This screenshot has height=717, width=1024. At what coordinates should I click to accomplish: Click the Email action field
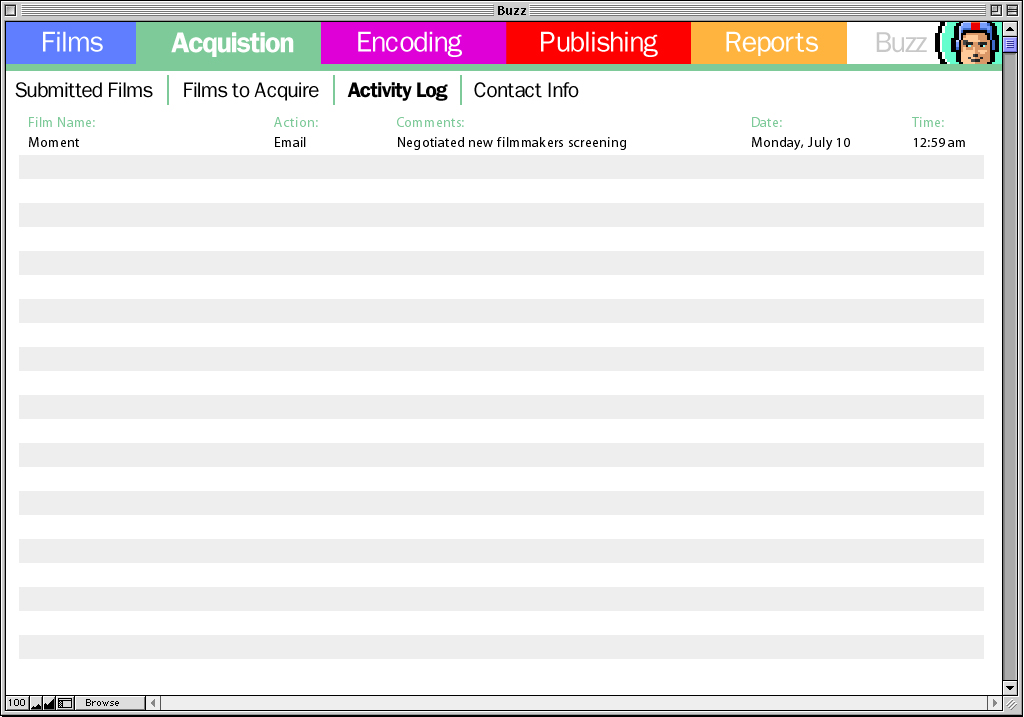(290, 142)
